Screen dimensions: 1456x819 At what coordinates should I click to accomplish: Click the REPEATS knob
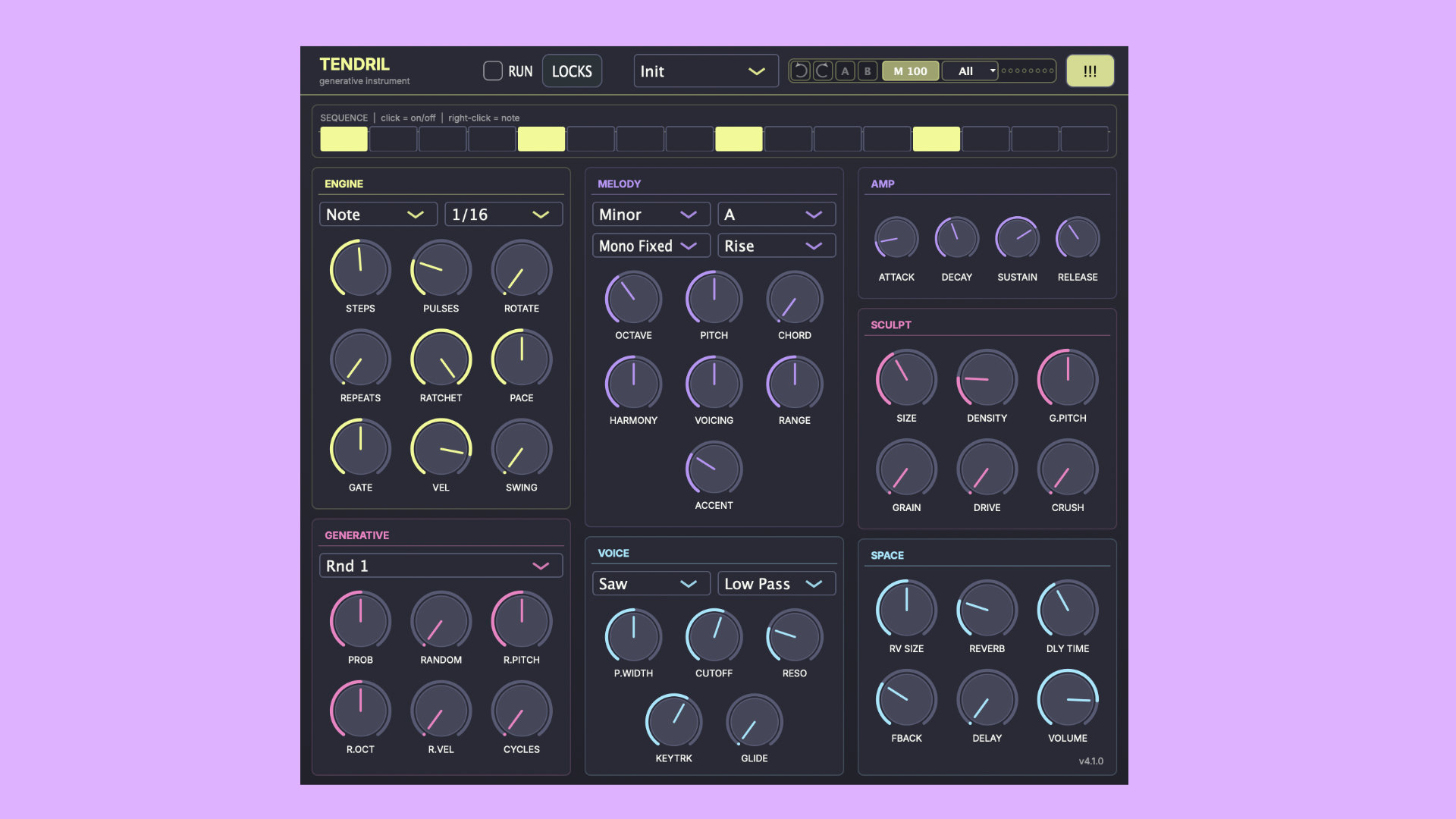click(360, 359)
